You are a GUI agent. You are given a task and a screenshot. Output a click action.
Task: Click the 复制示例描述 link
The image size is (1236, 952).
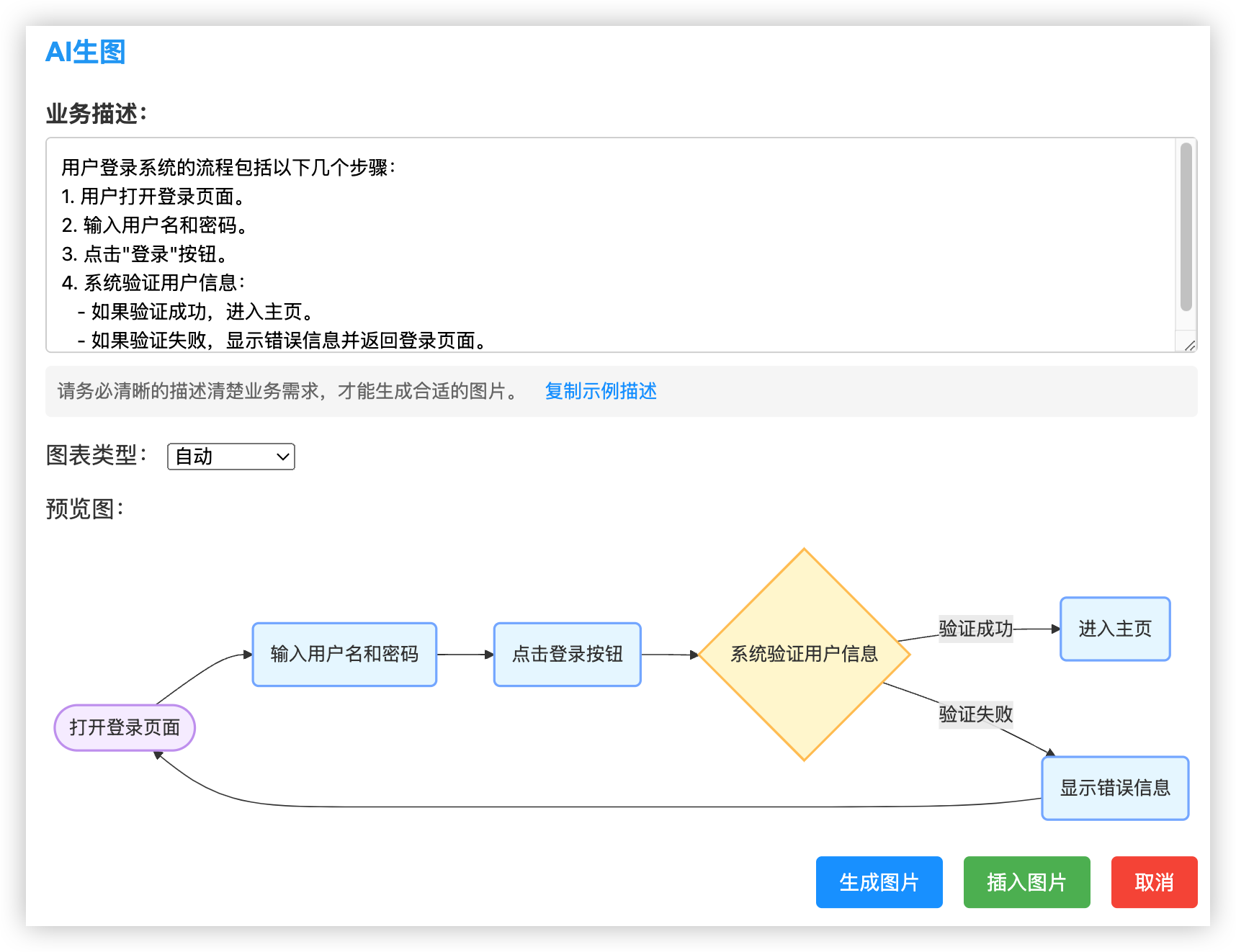601,391
